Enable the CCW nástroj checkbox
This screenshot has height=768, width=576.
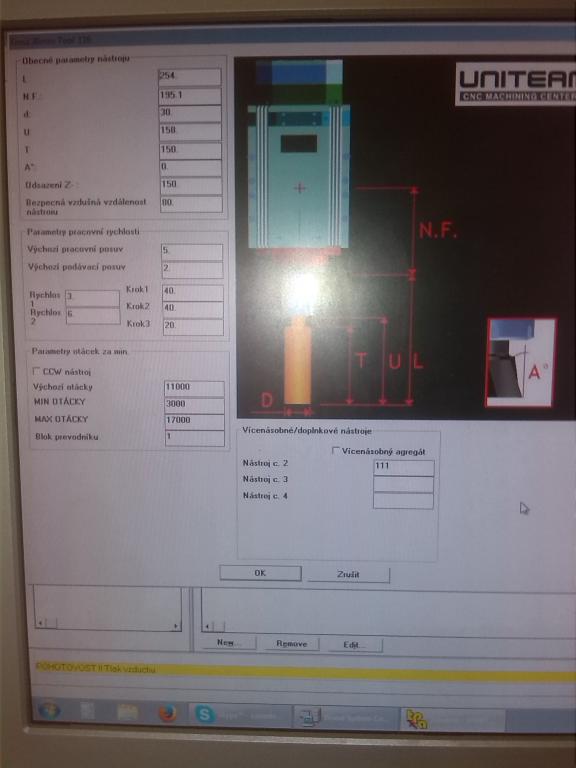[36, 371]
